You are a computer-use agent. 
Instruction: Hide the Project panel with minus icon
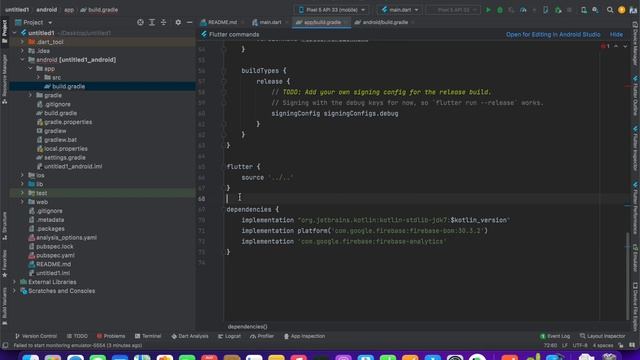(189, 22)
